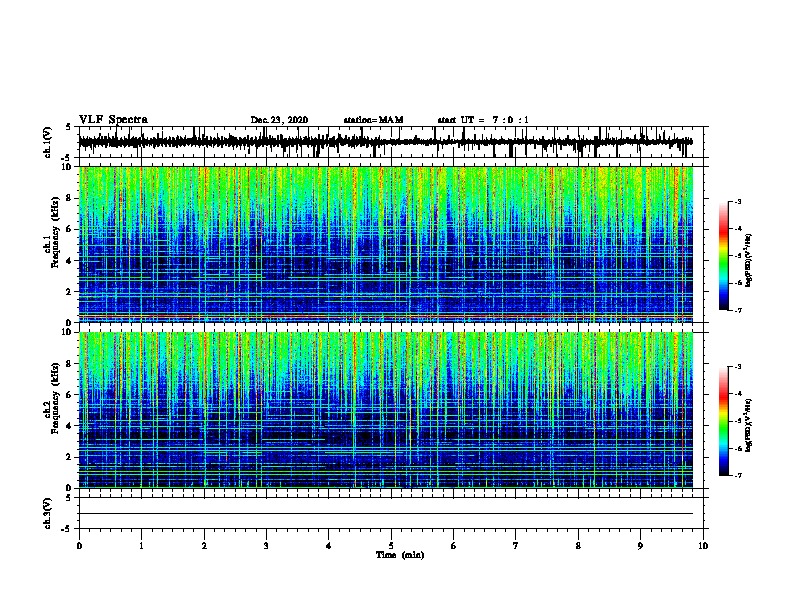Image resolution: width=792 pixels, height=612 pixels.
Task: Click time axis tick label "4"
Action: pyautogui.click(x=329, y=545)
